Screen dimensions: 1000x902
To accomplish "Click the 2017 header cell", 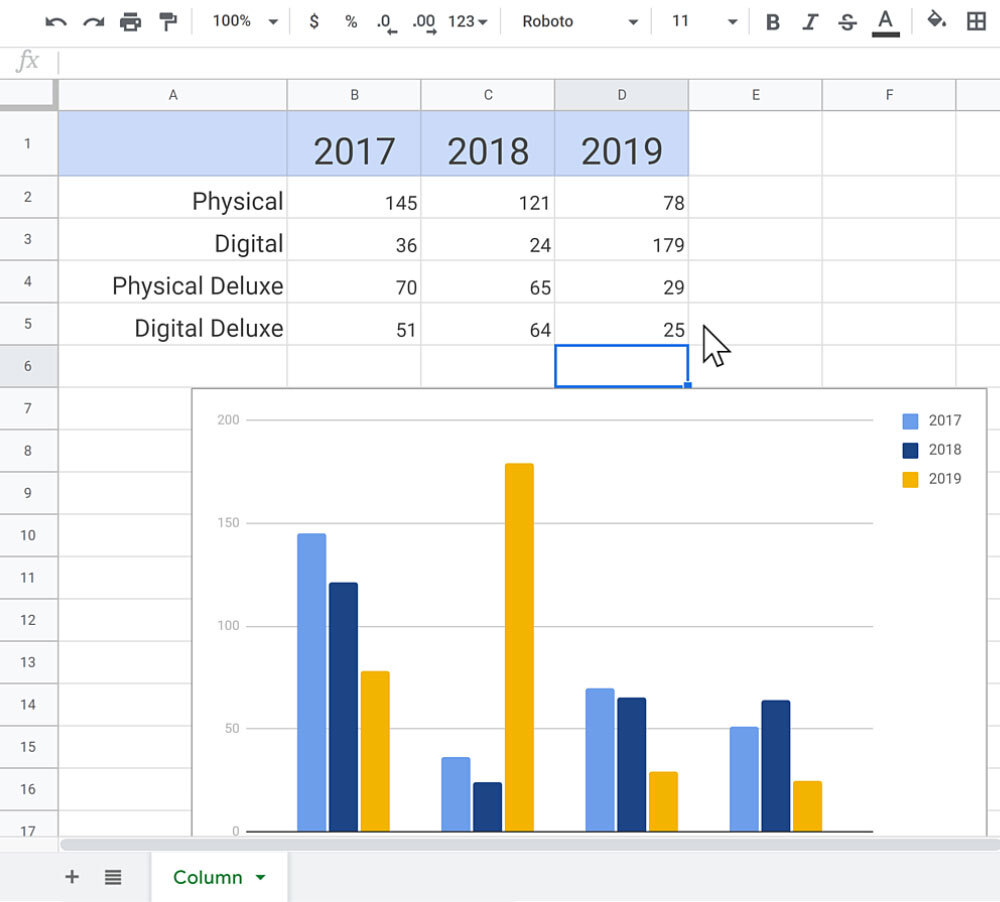I will click(354, 144).
